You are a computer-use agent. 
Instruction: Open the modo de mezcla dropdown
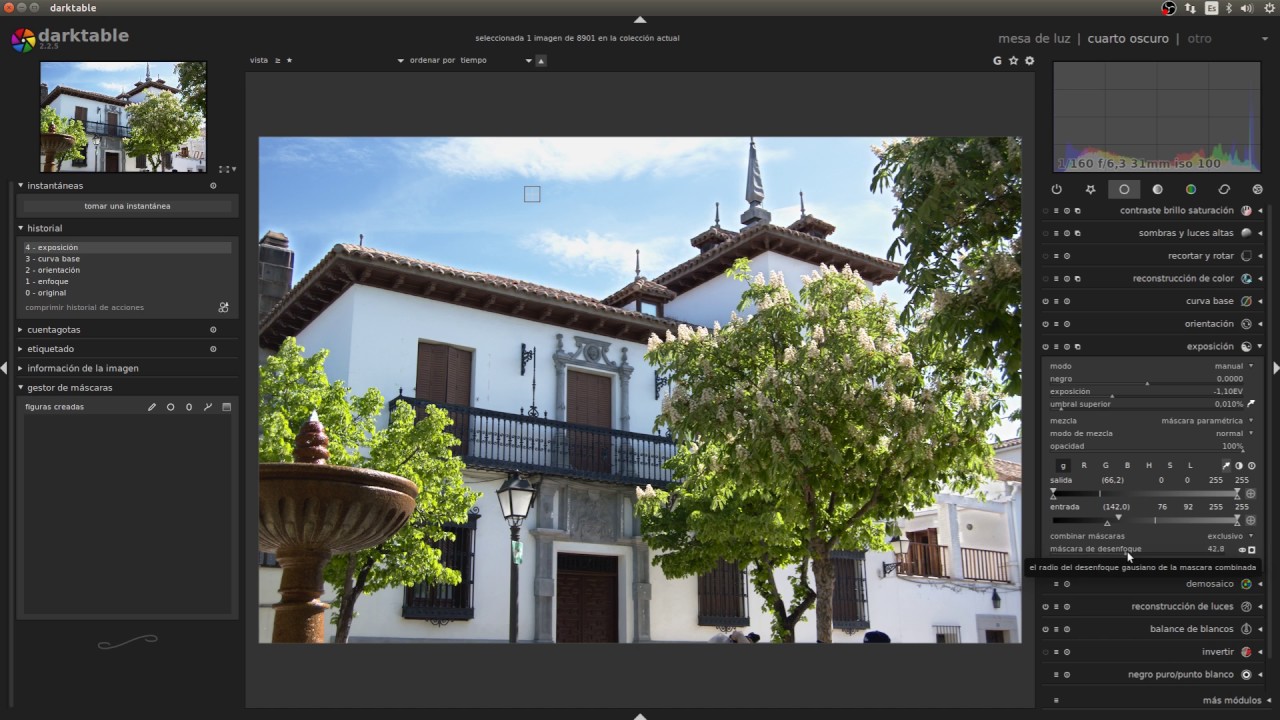pyautogui.click(x=1152, y=433)
